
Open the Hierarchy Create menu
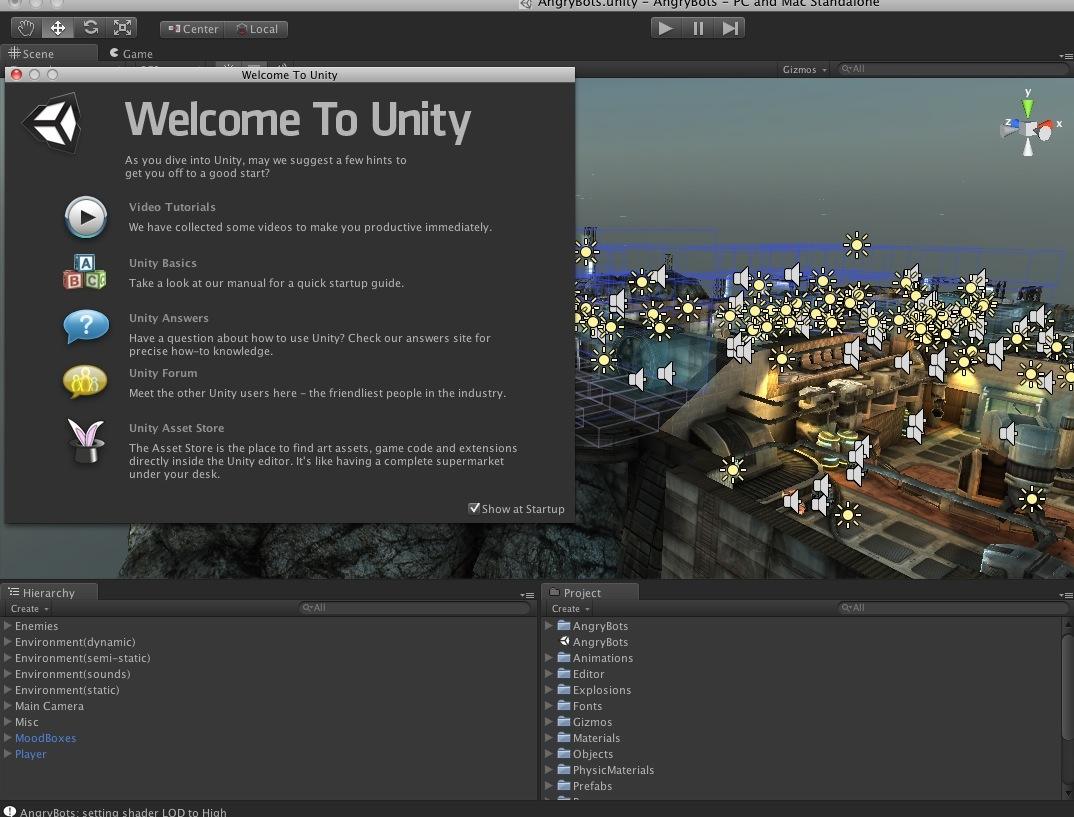[x=29, y=608]
